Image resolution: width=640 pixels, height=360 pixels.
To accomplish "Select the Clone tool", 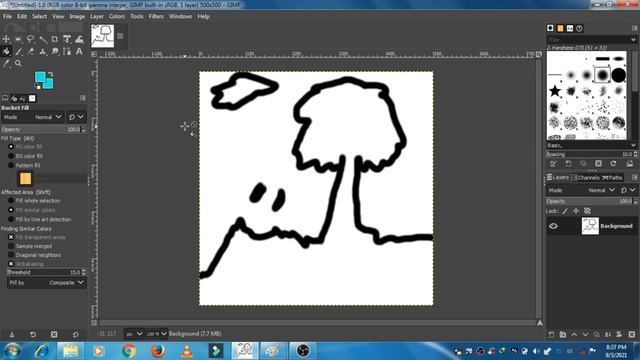I will (43, 51).
